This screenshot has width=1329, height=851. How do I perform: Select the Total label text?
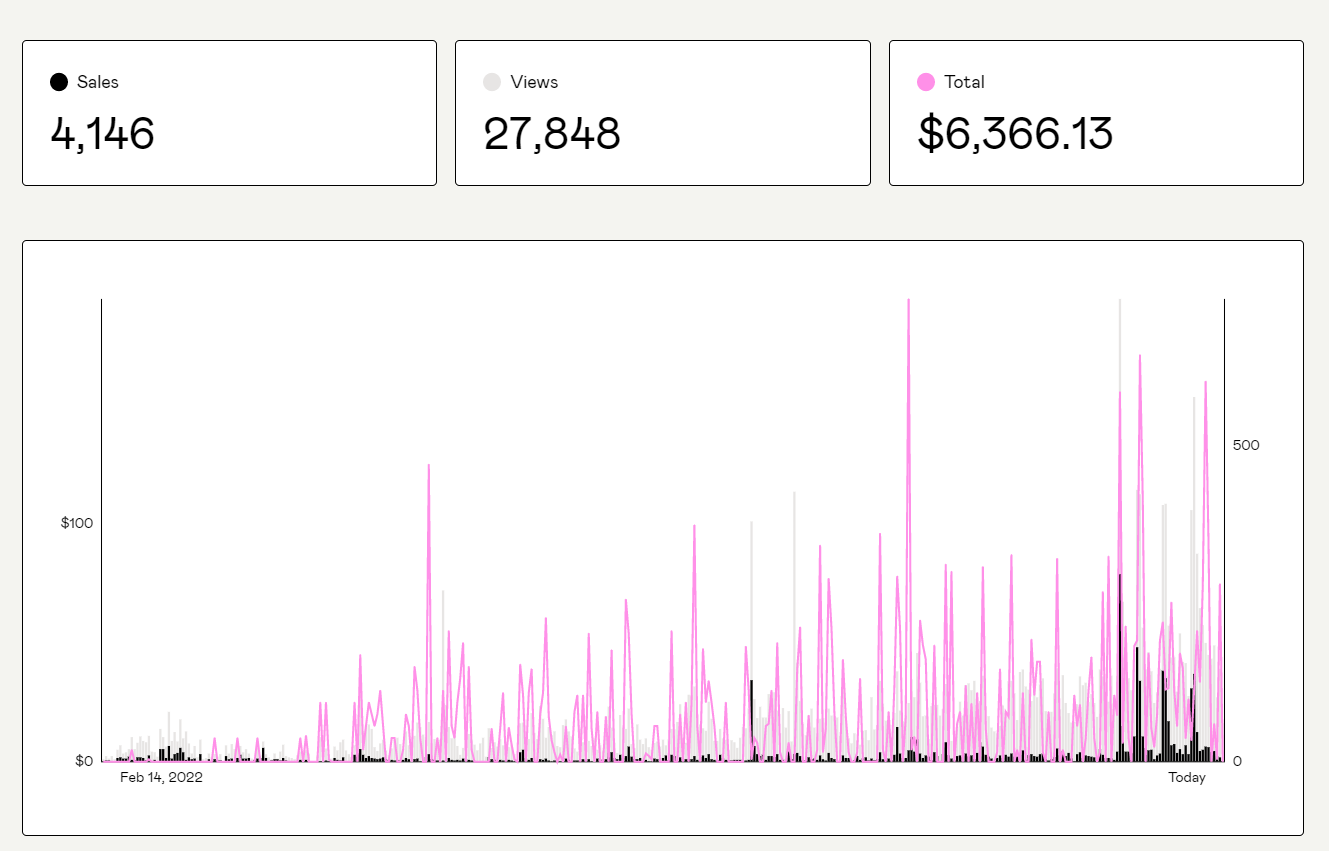click(964, 82)
